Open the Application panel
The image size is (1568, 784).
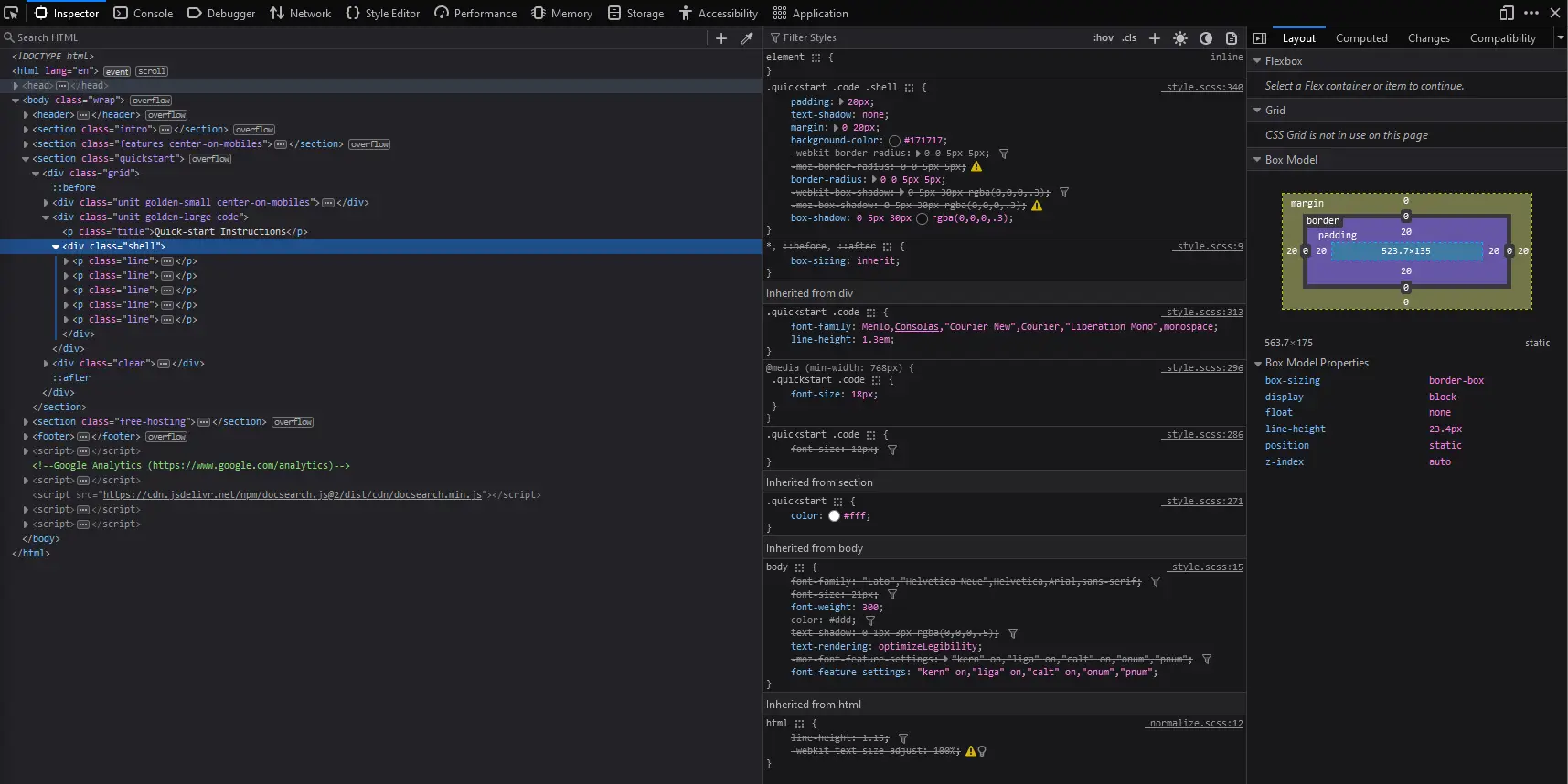pyautogui.click(x=811, y=13)
